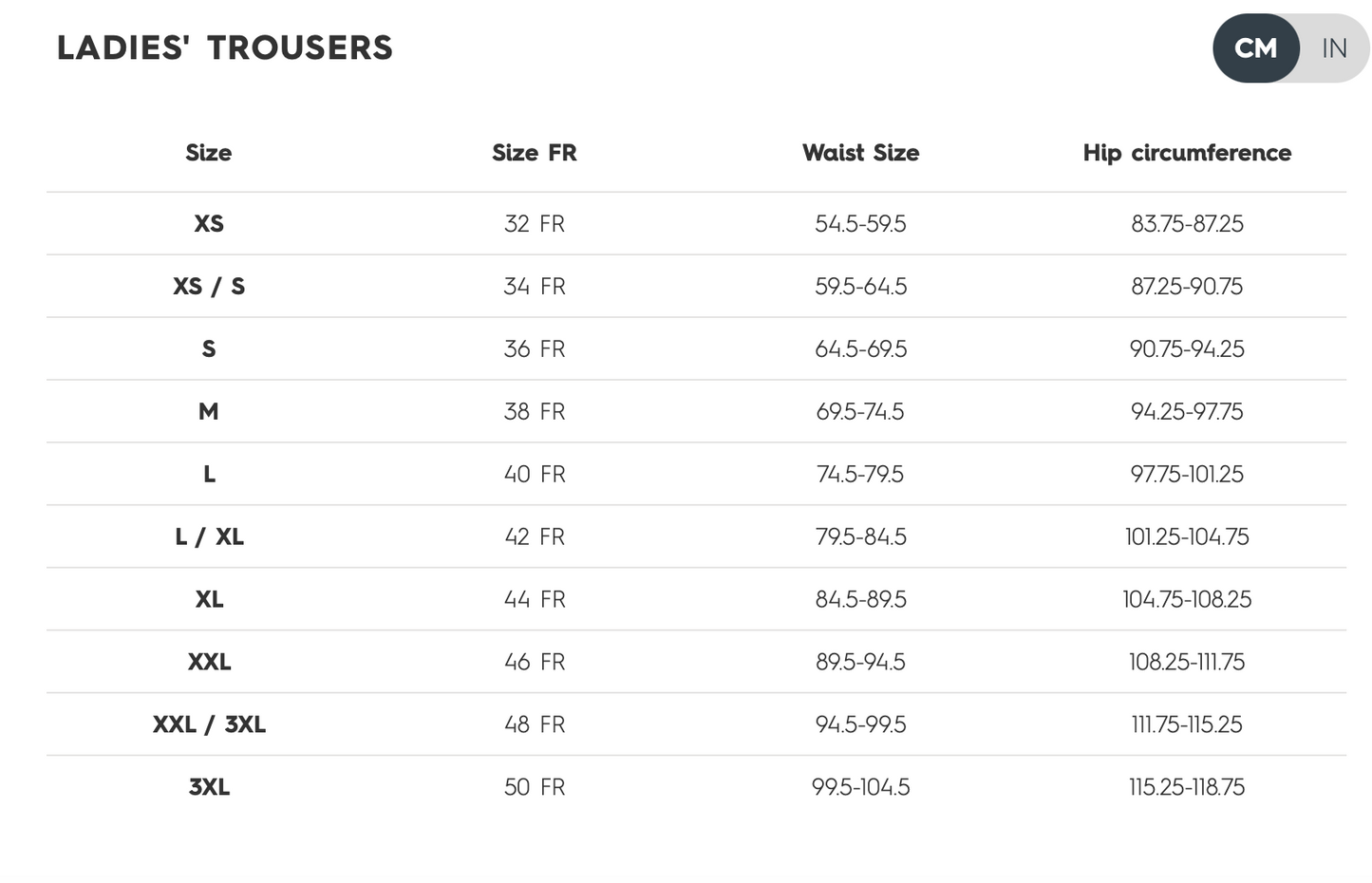Select the XS / S size label

209,287
